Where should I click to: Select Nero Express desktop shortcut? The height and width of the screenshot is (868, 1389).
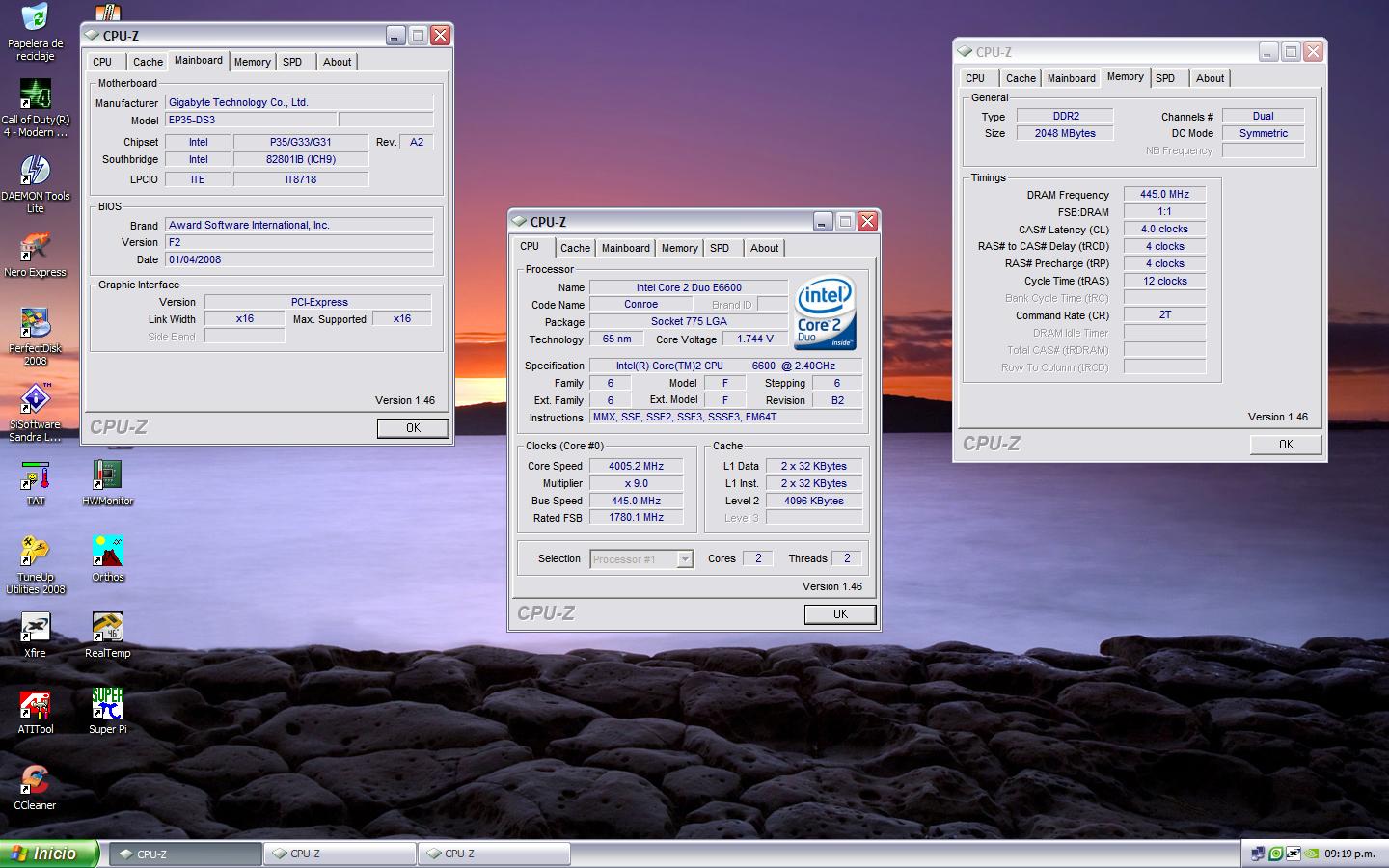pyautogui.click(x=35, y=254)
